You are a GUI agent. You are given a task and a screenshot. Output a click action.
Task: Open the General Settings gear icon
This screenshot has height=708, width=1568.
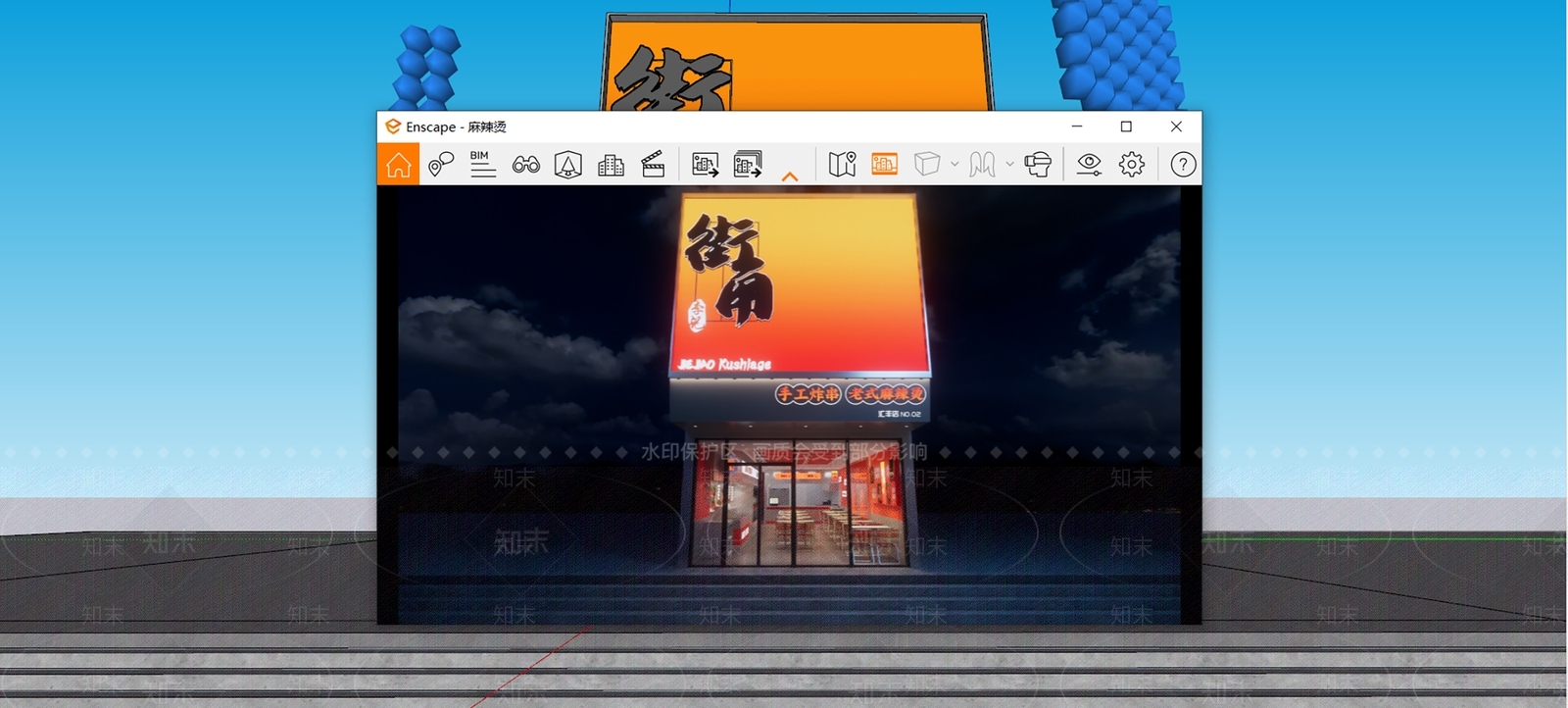(x=1132, y=165)
